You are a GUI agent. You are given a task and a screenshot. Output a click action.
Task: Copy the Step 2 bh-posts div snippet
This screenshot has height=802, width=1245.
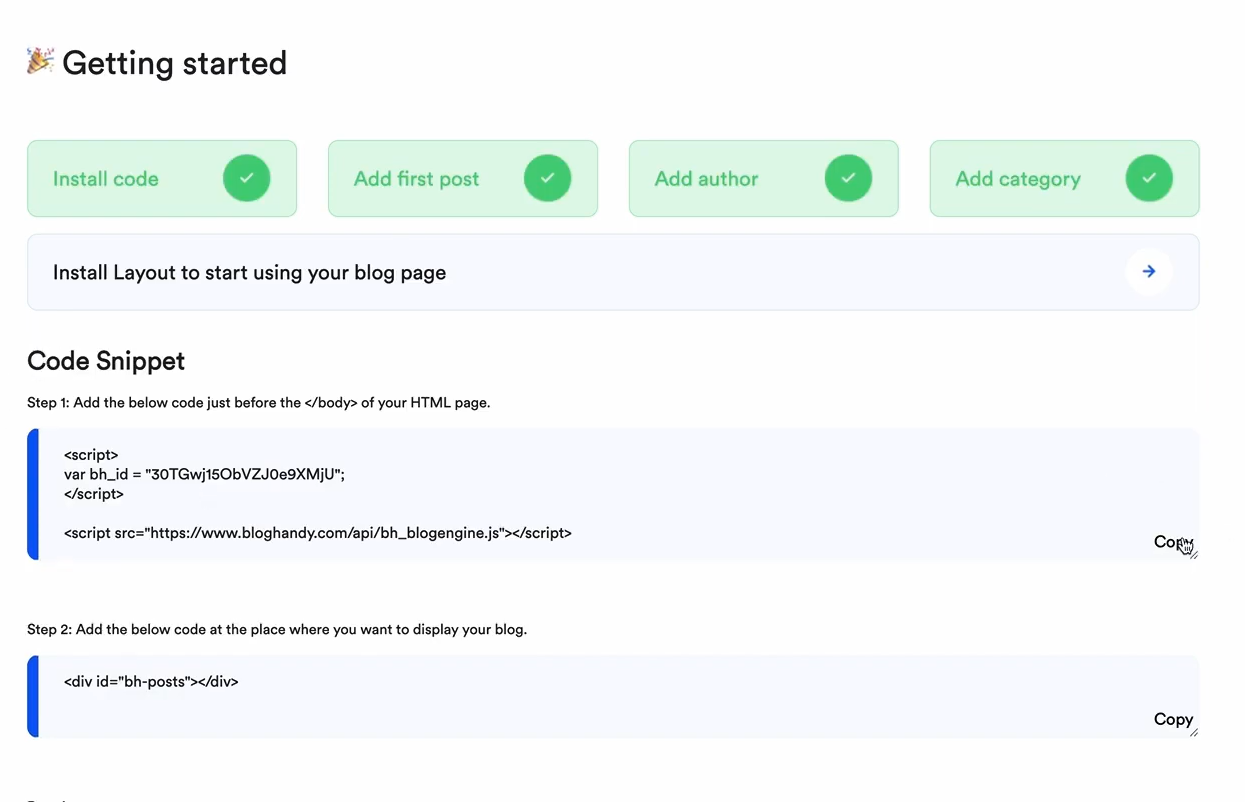(x=1172, y=719)
